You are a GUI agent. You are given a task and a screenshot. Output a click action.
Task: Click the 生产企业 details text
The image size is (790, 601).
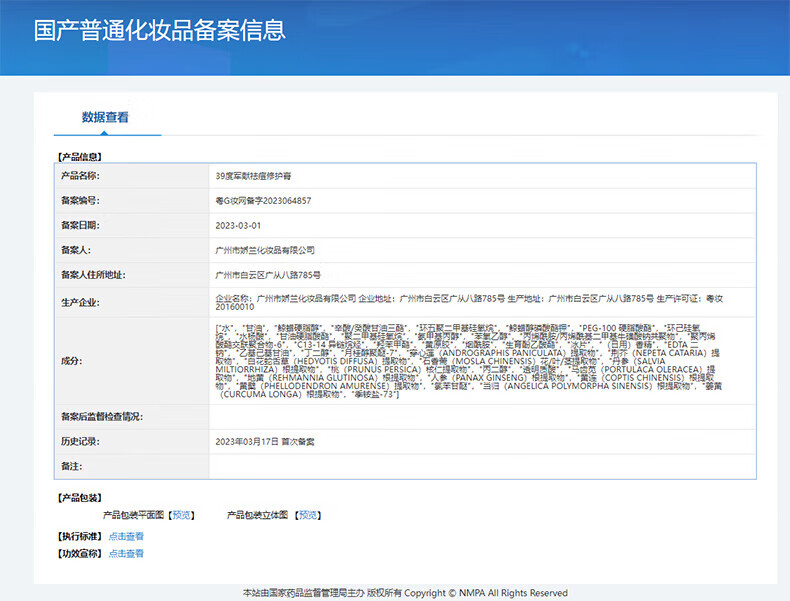click(x=469, y=303)
